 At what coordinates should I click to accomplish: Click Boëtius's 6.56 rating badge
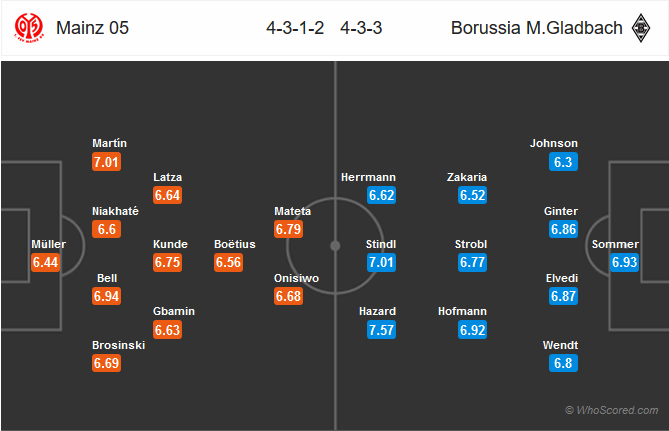click(228, 262)
